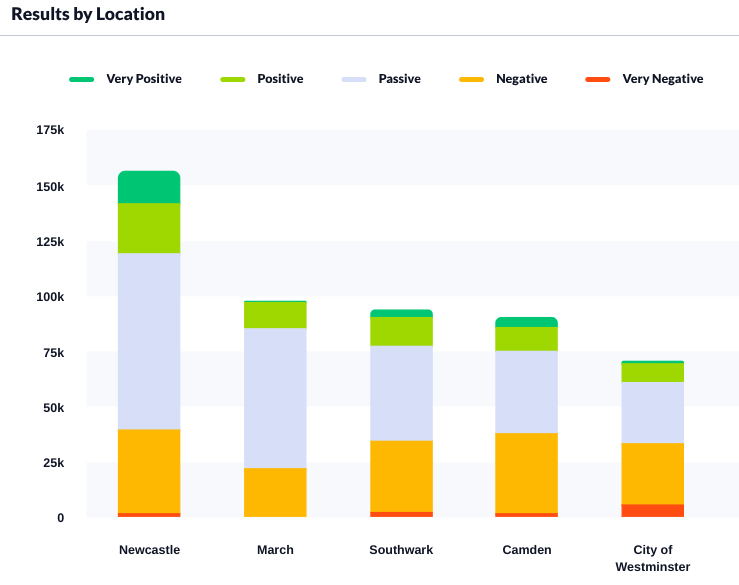Toggle the Very Positive legend series
This screenshot has height=585, width=739.
coord(143,79)
